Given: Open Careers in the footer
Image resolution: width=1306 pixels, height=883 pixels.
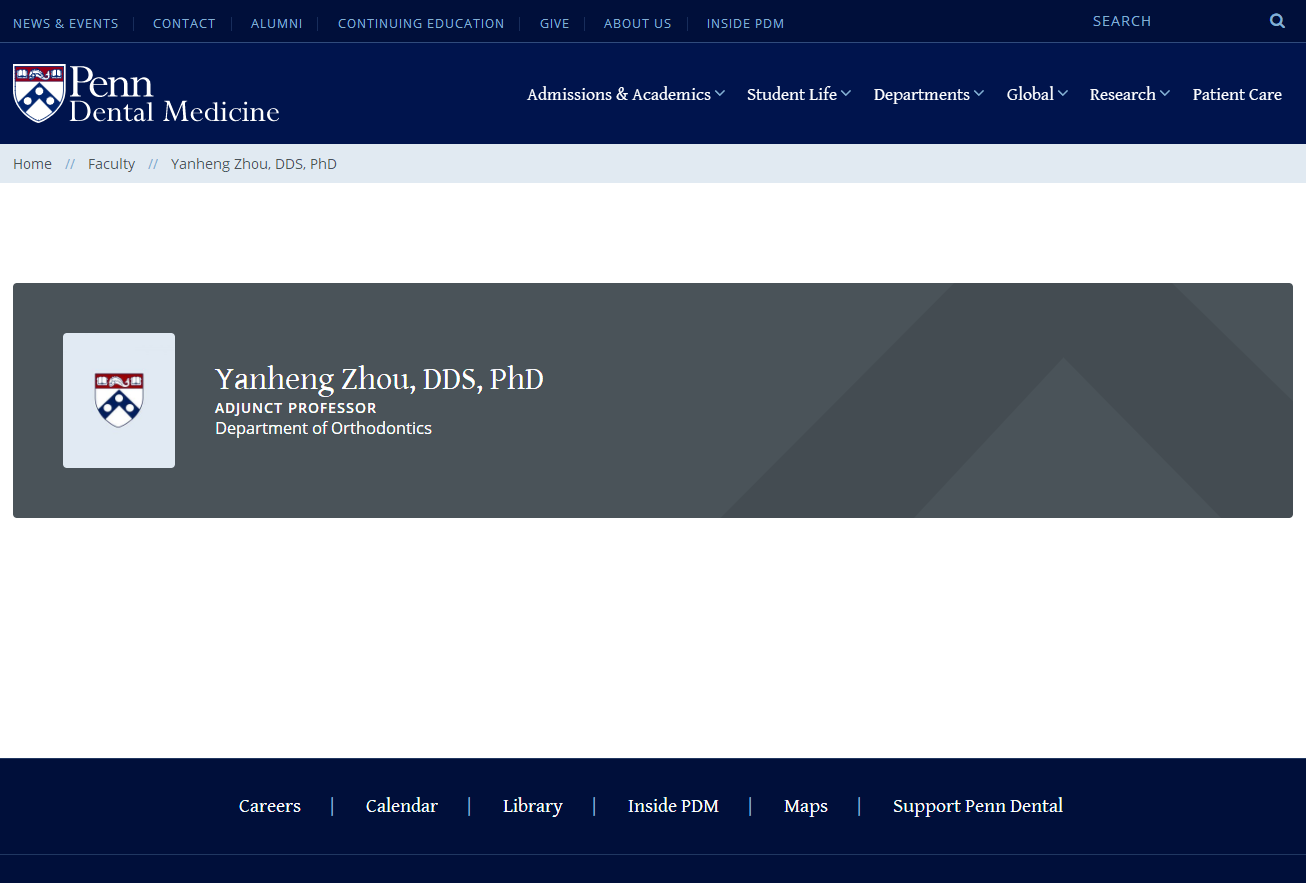Looking at the screenshot, I should [x=270, y=806].
